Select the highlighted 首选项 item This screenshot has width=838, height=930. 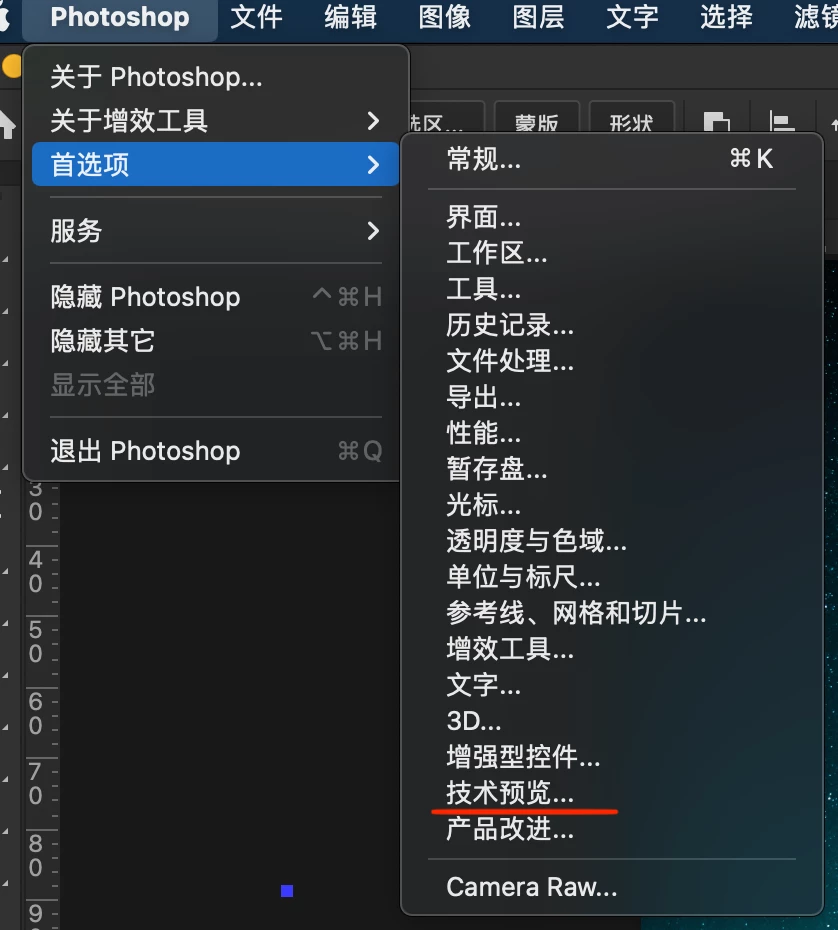(x=215, y=164)
